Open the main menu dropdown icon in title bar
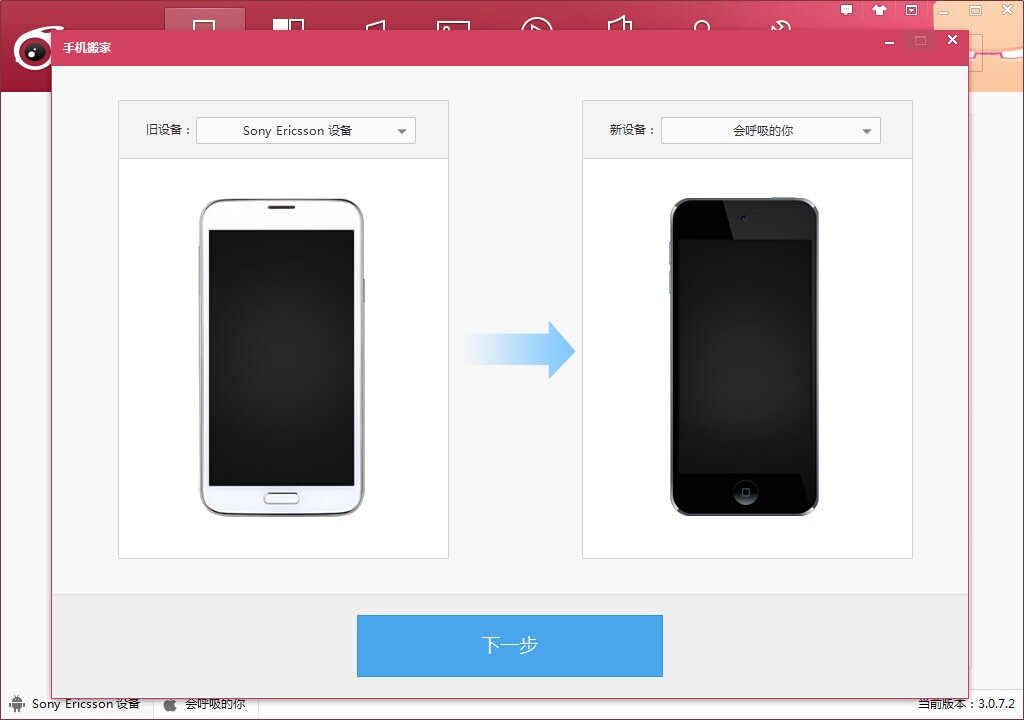 [911, 10]
